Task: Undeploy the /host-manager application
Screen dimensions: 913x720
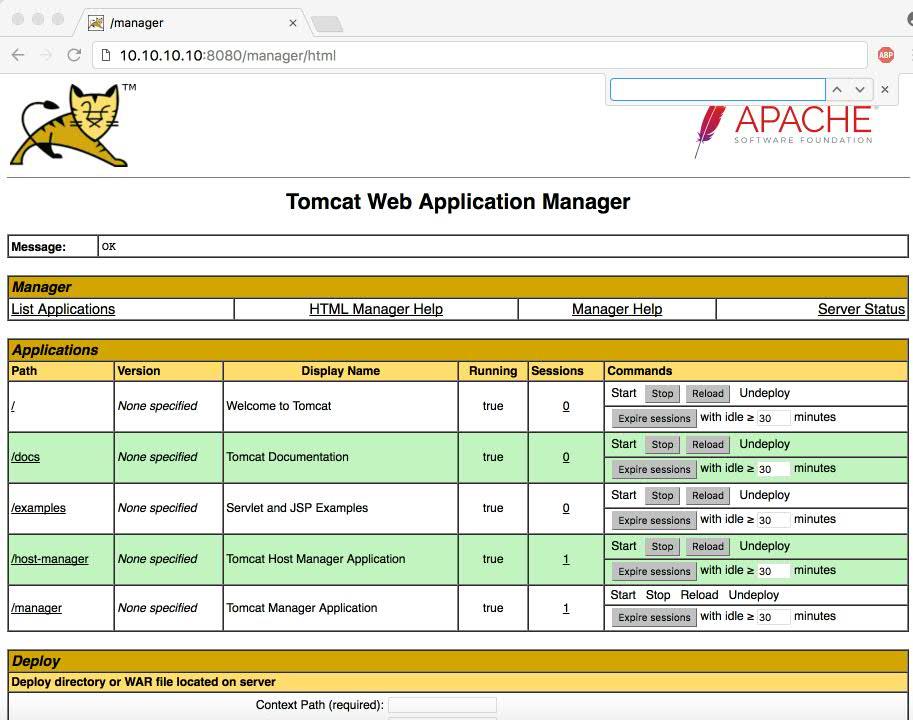Action: click(764, 545)
